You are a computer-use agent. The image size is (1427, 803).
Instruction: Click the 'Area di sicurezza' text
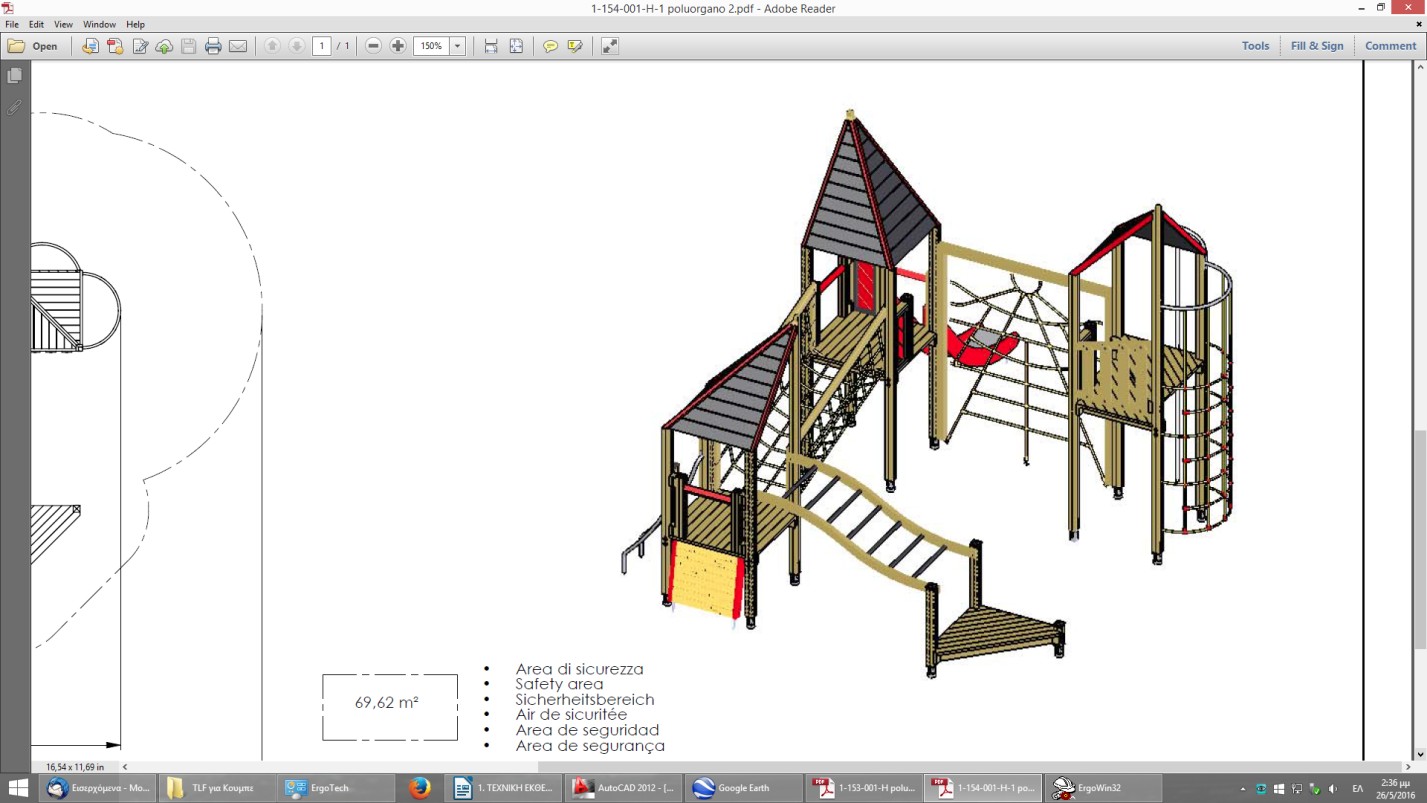click(x=579, y=669)
